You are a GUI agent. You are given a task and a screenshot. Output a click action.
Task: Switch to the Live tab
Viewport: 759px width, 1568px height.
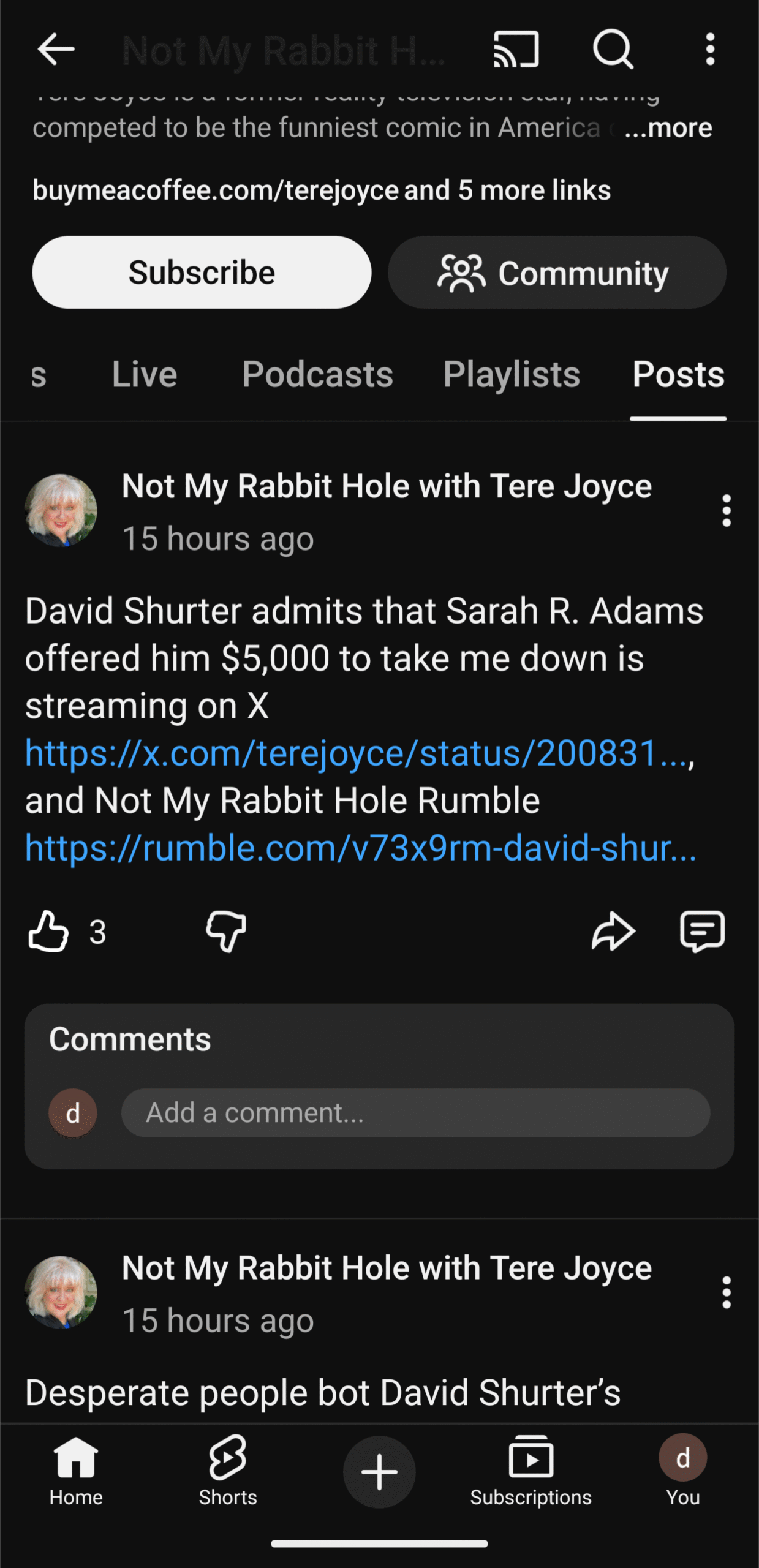[145, 374]
